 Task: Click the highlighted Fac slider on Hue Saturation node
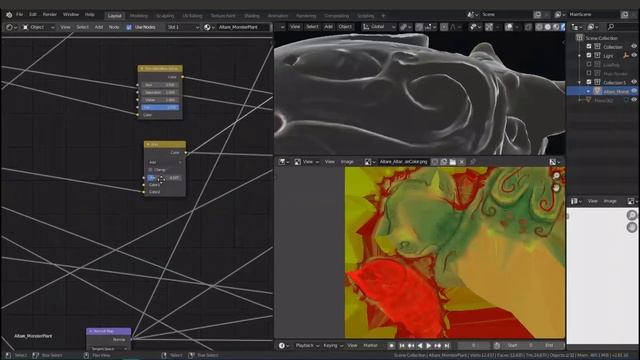[160, 107]
